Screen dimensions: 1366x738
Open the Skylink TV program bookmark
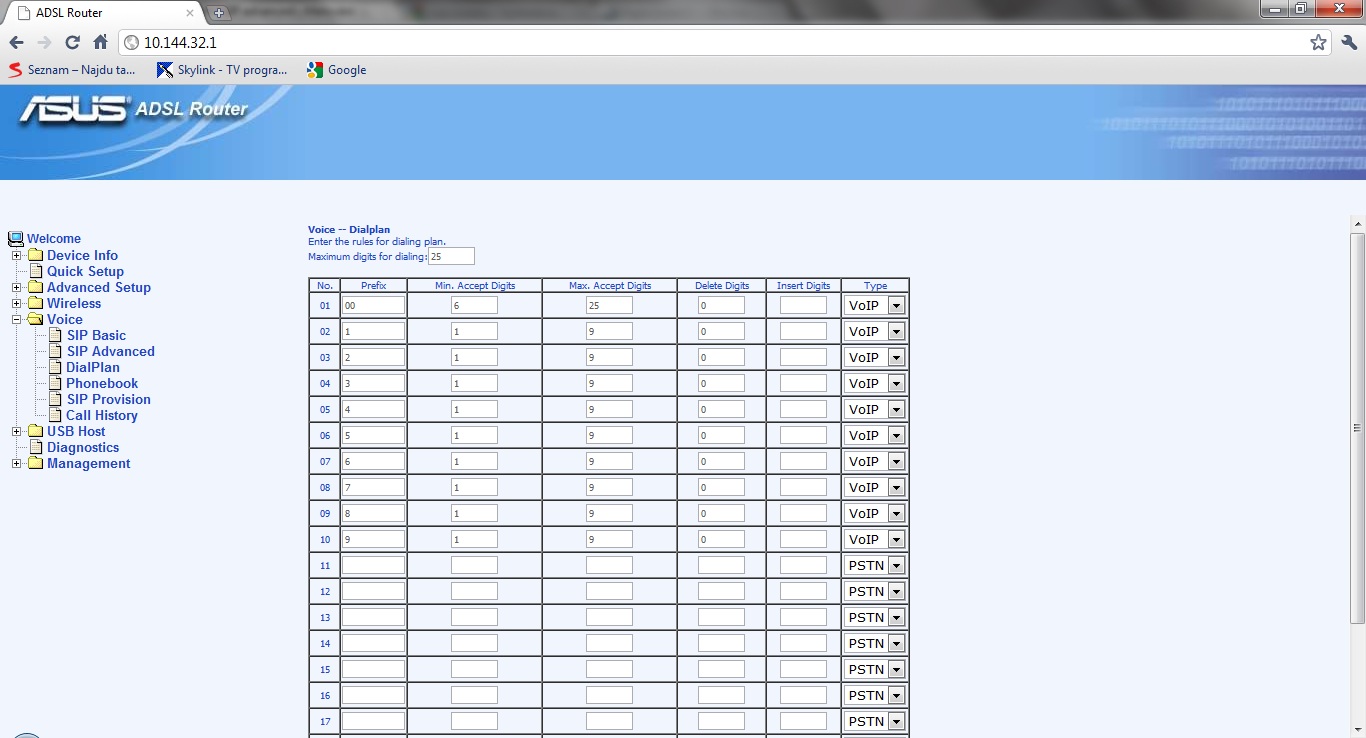pos(222,70)
